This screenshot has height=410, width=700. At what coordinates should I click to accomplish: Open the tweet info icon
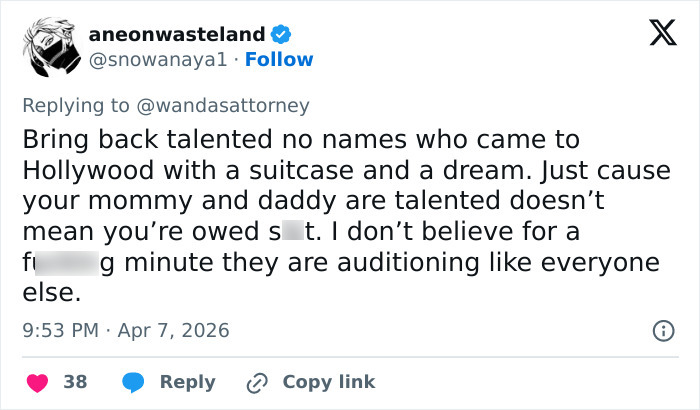[x=661, y=330]
